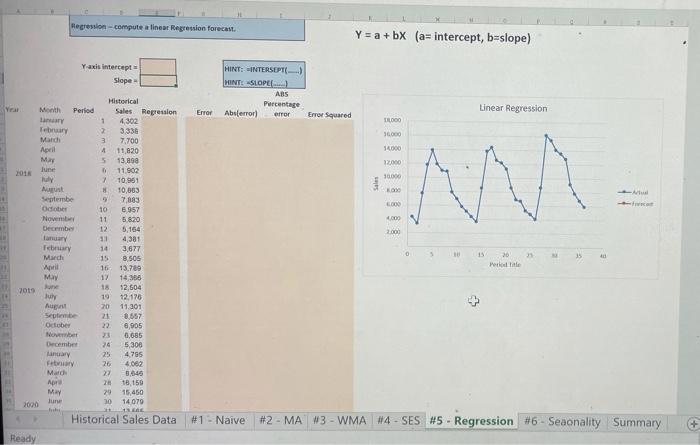
Task: Select the #3 - WMA sheet tab
Action: pyautogui.click(x=339, y=420)
